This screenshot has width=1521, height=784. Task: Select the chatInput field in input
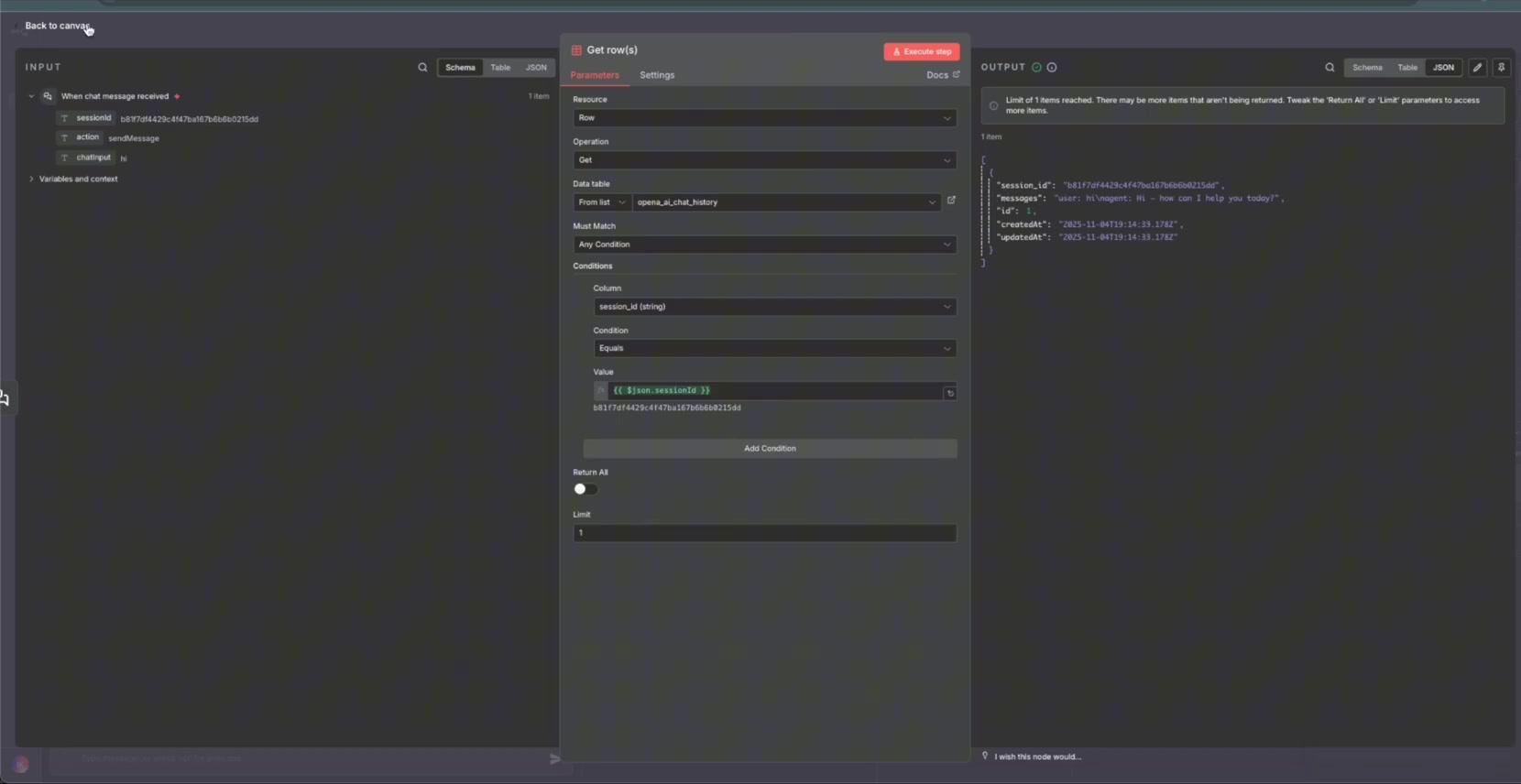(93, 158)
